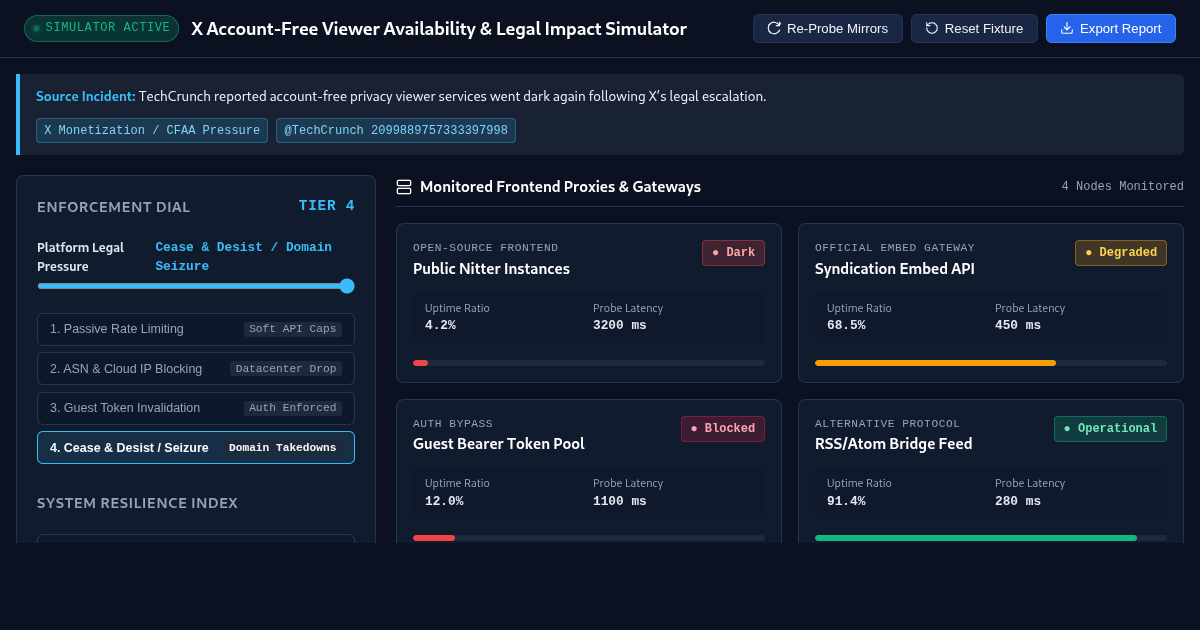Click the Open-Source Frontend category label
The height and width of the screenshot is (630, 1200).
tap(486, 248)
